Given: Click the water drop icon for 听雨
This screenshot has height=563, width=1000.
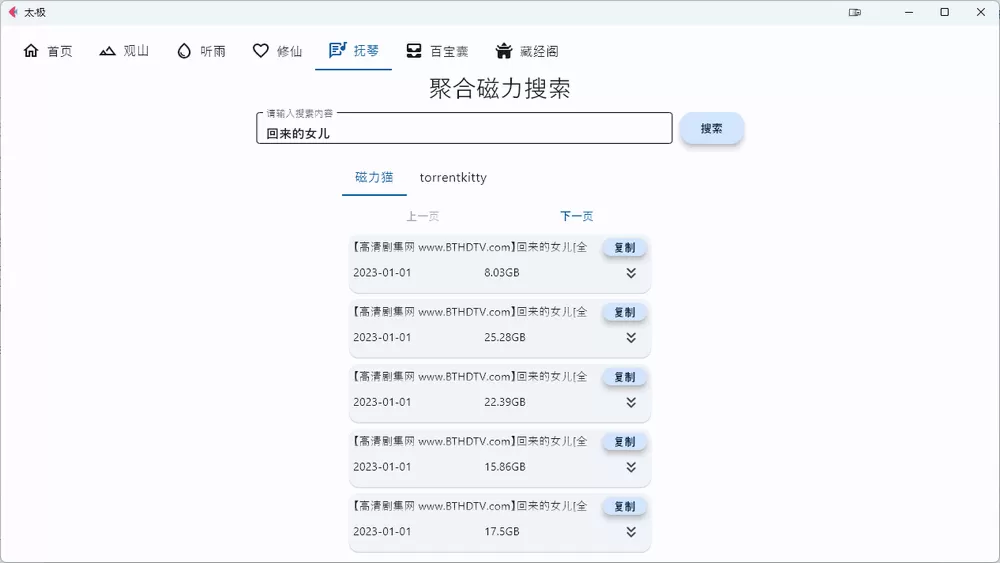Looking at the screenshot, I should [184, 51].
